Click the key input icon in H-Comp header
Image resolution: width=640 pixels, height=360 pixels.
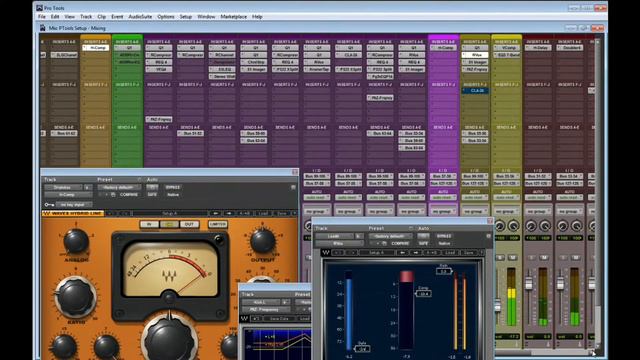tap(49, 204)
